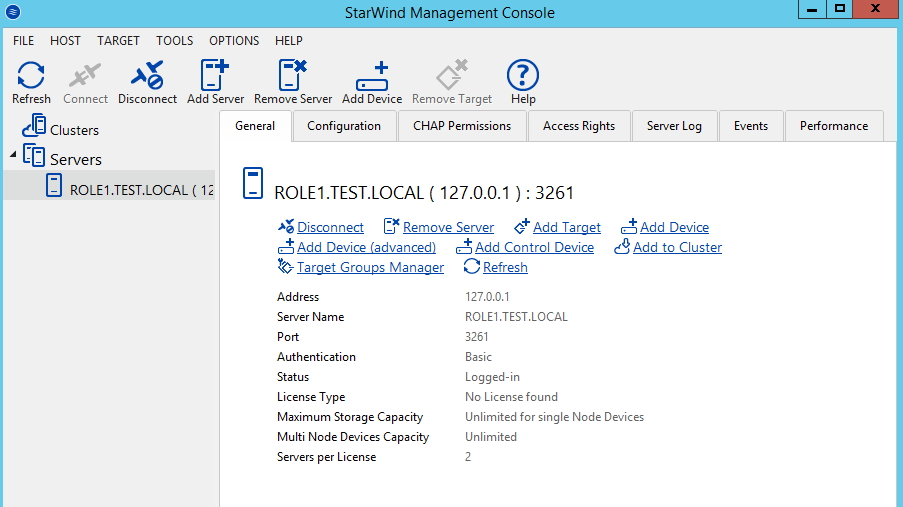Click the greyed Connect toolbar icon
903x507 pixels.
click(x=85, y=75)
